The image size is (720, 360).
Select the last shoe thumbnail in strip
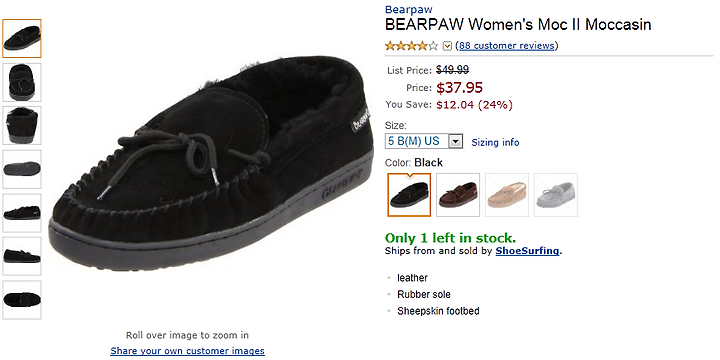(x=22, y=300)
